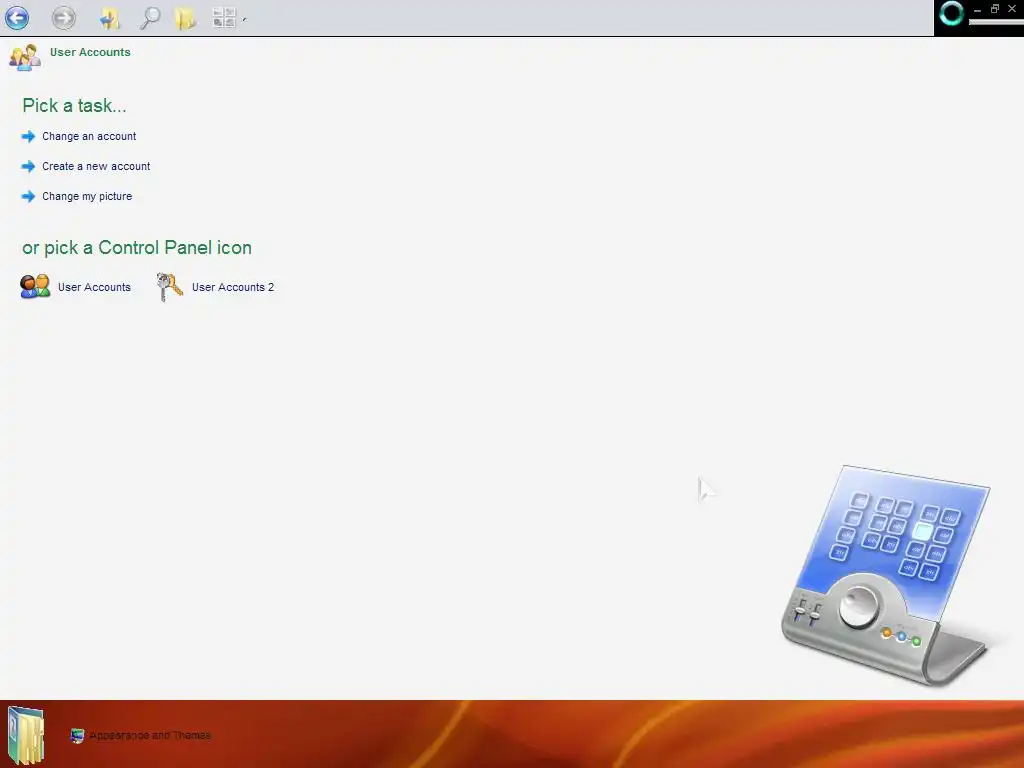Click folder icon in the bottom bar
This screenshot has height=768, width=1024.
pyautogui.click(x=26, y=735)
